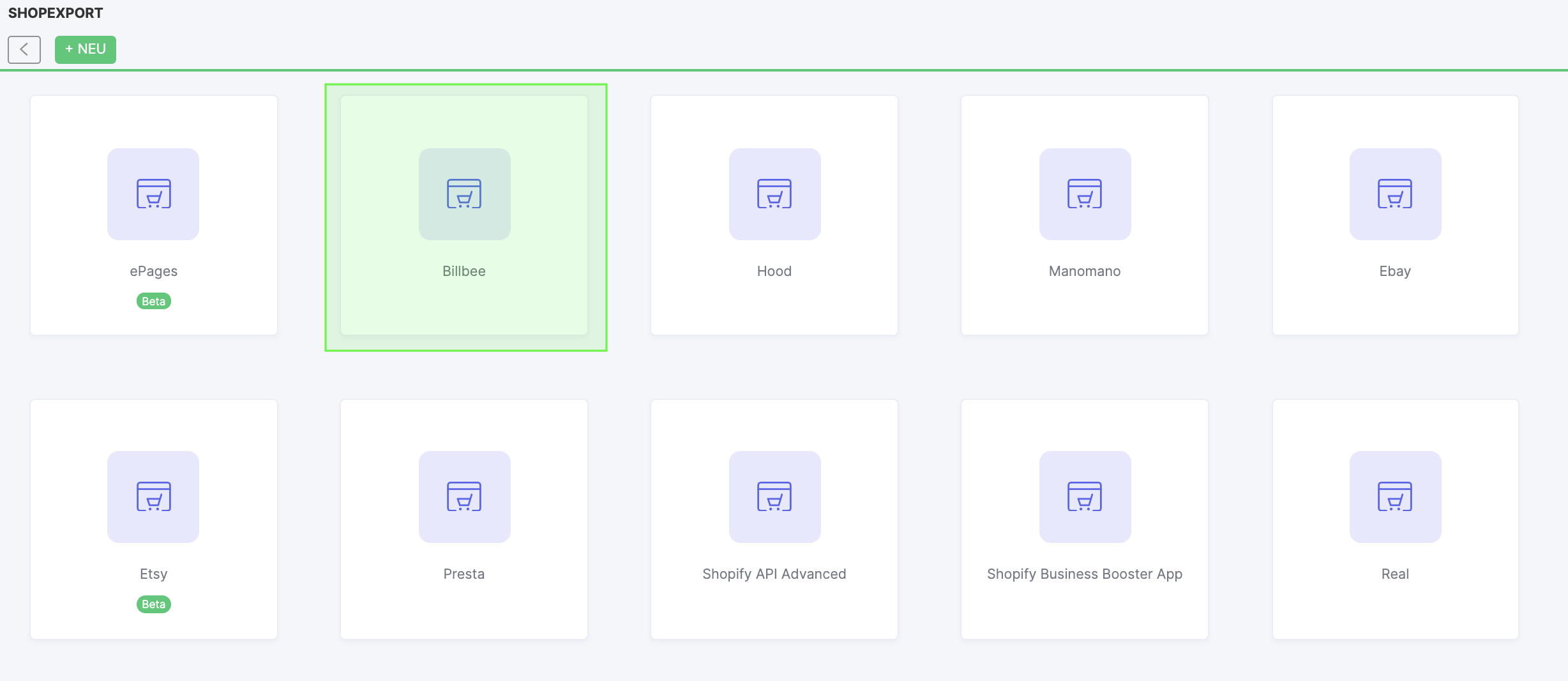
Task: Go back using the arrow button
Action: click(x=24, y=49)
